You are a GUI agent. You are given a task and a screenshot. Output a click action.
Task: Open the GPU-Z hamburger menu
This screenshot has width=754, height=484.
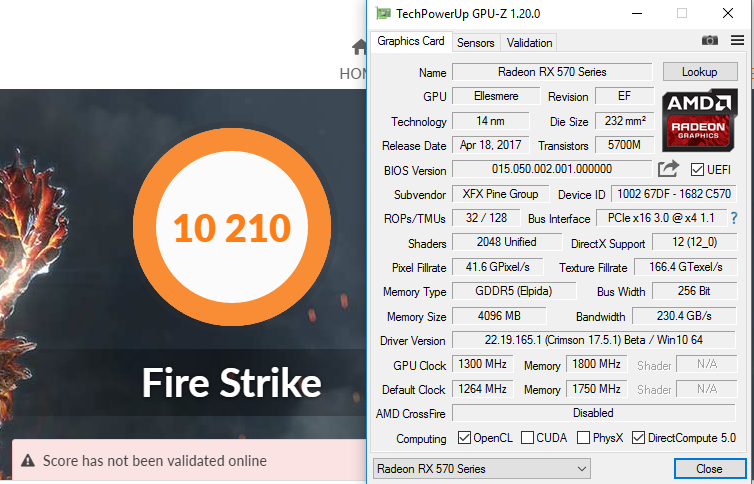(x=737, y=40)
